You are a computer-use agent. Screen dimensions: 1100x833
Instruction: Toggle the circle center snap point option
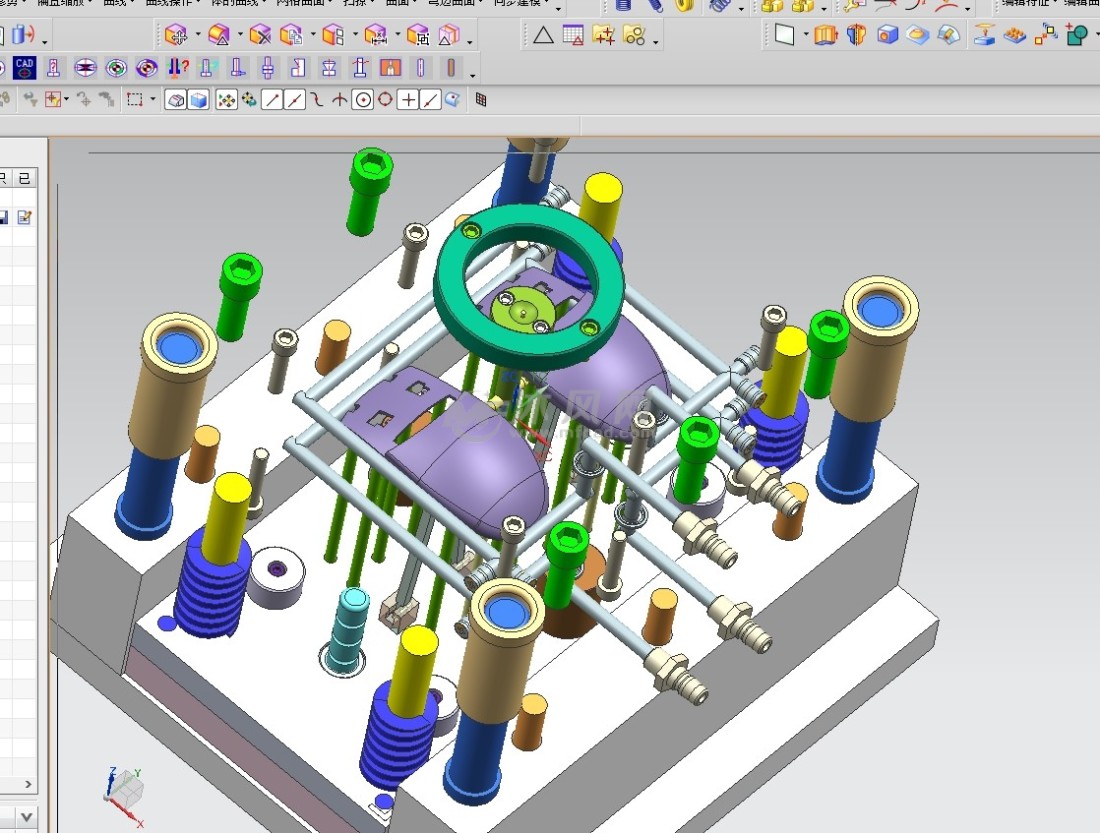click(363, 100)
